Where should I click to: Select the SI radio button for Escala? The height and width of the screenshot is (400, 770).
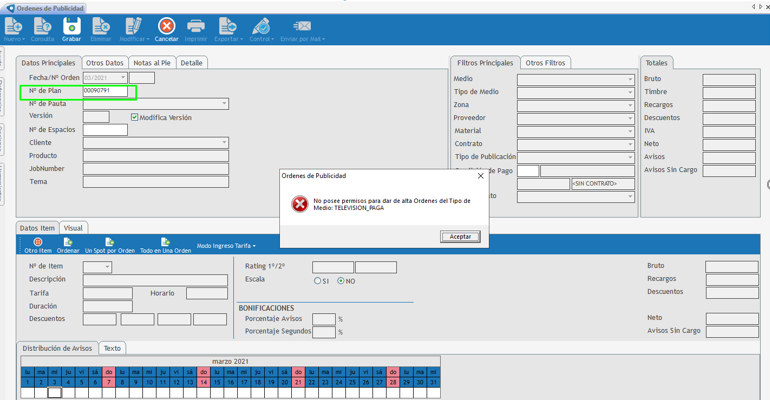[x=318, y=281]
